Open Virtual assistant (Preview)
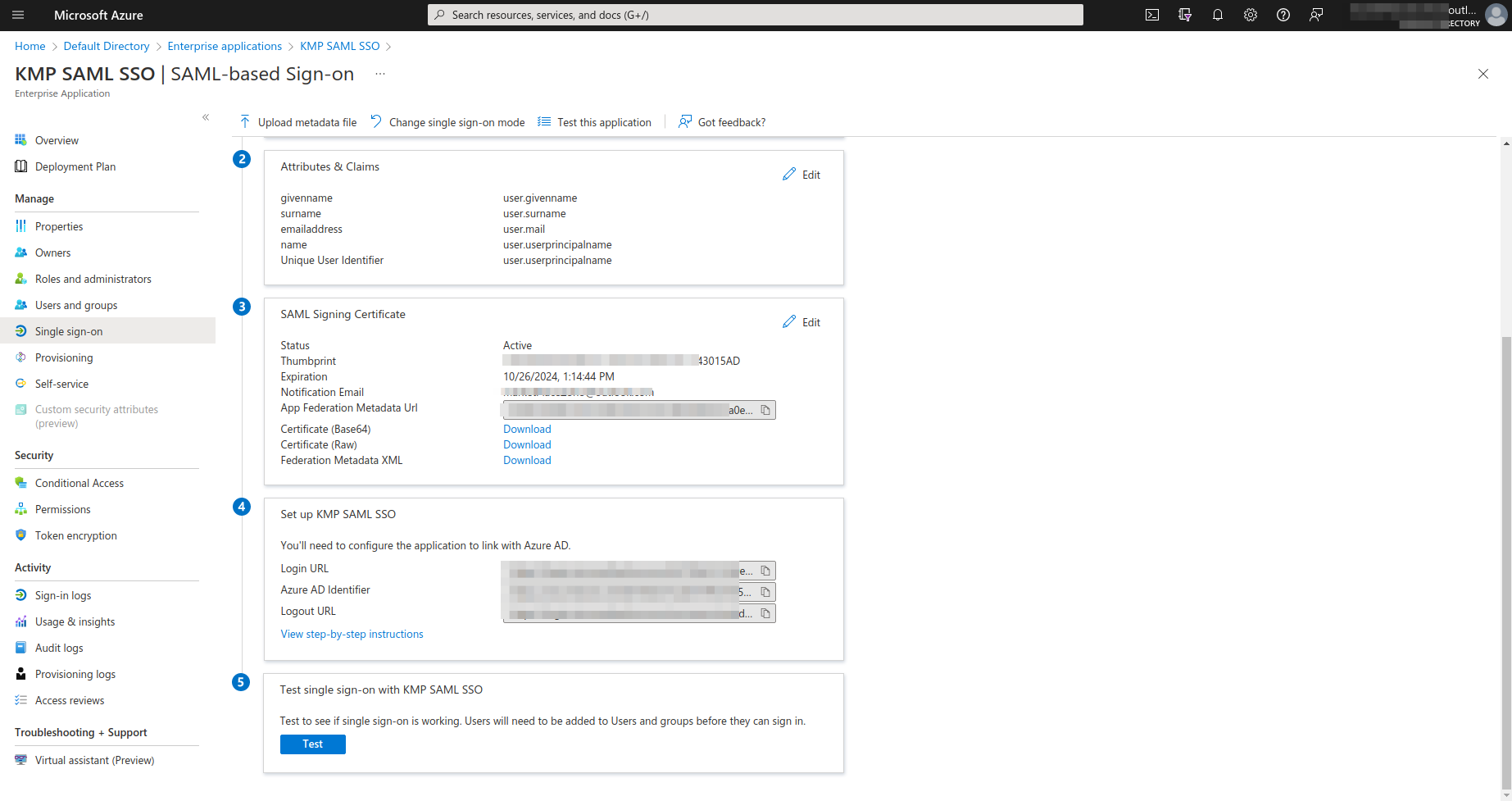 pyautogui.click(x=94, y=760)
